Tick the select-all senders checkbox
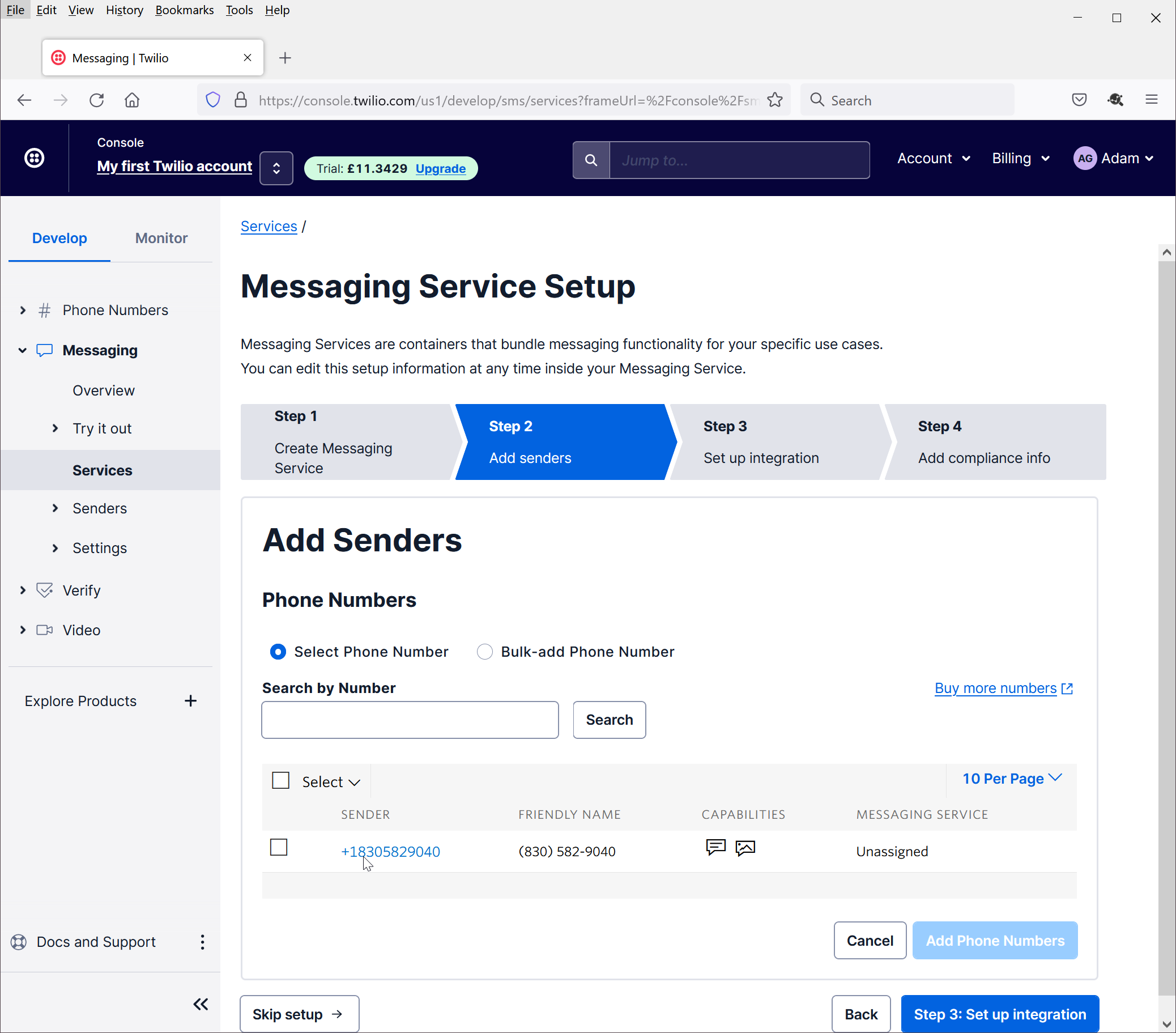 (280, 780)
